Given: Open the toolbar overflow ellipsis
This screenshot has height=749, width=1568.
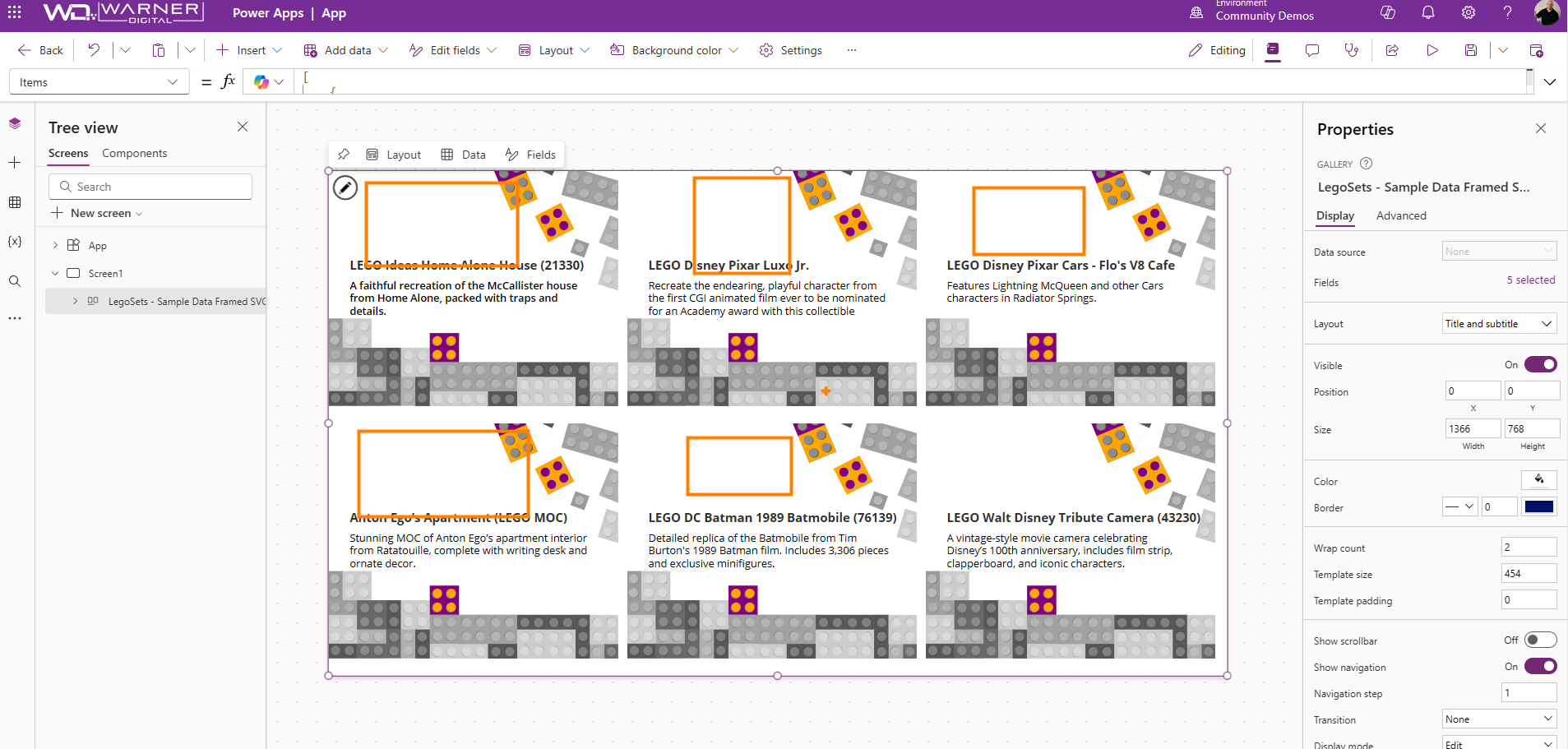Looking at the screenshot, I should coord(852,50).
